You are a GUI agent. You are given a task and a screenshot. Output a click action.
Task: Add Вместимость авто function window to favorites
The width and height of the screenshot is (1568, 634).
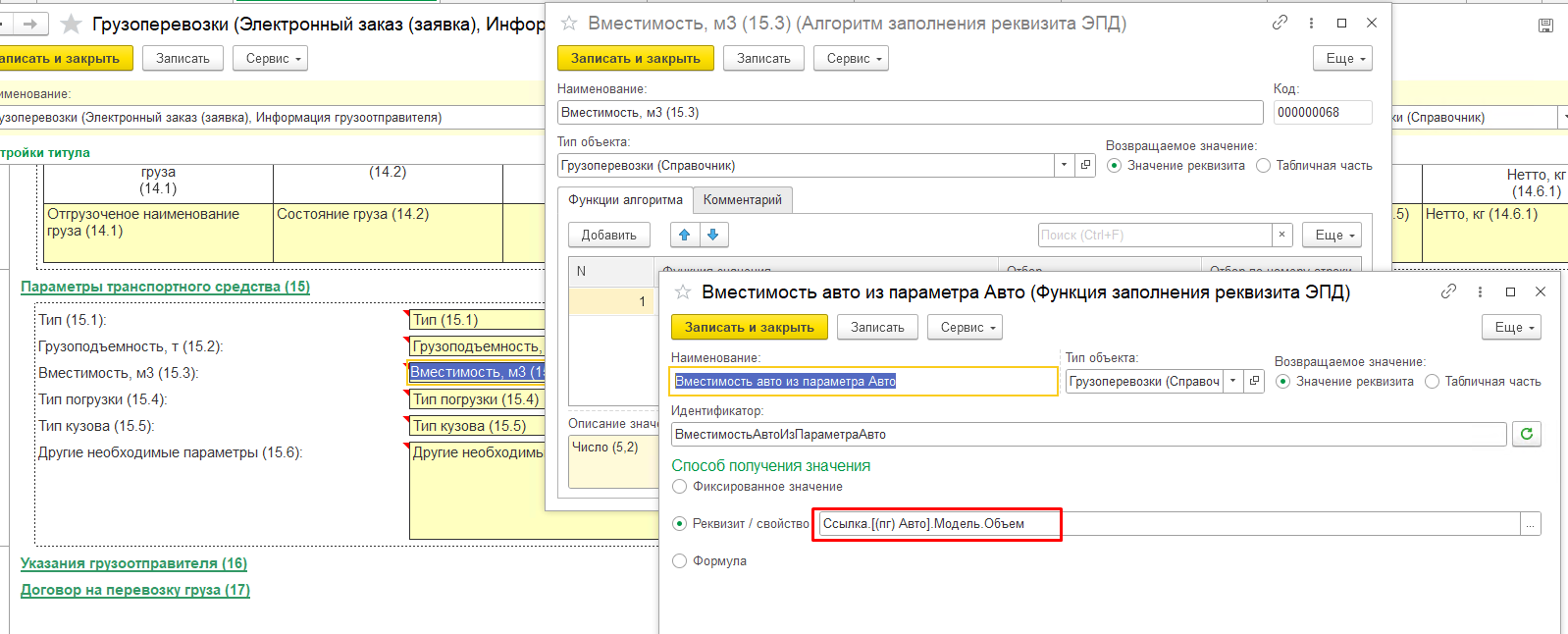pos(683,292)
